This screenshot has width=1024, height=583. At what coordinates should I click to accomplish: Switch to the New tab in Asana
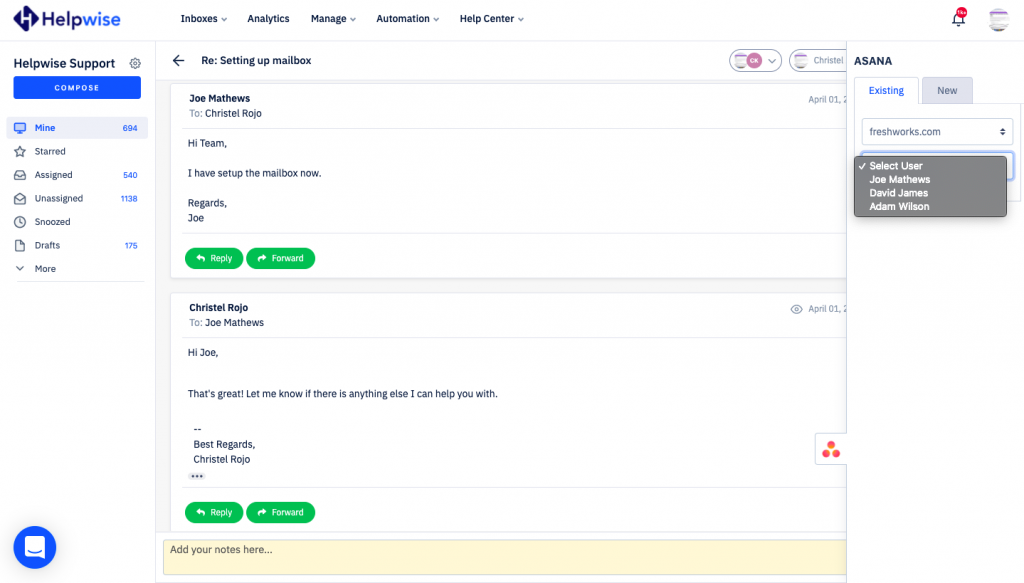[x=946, y=91]
